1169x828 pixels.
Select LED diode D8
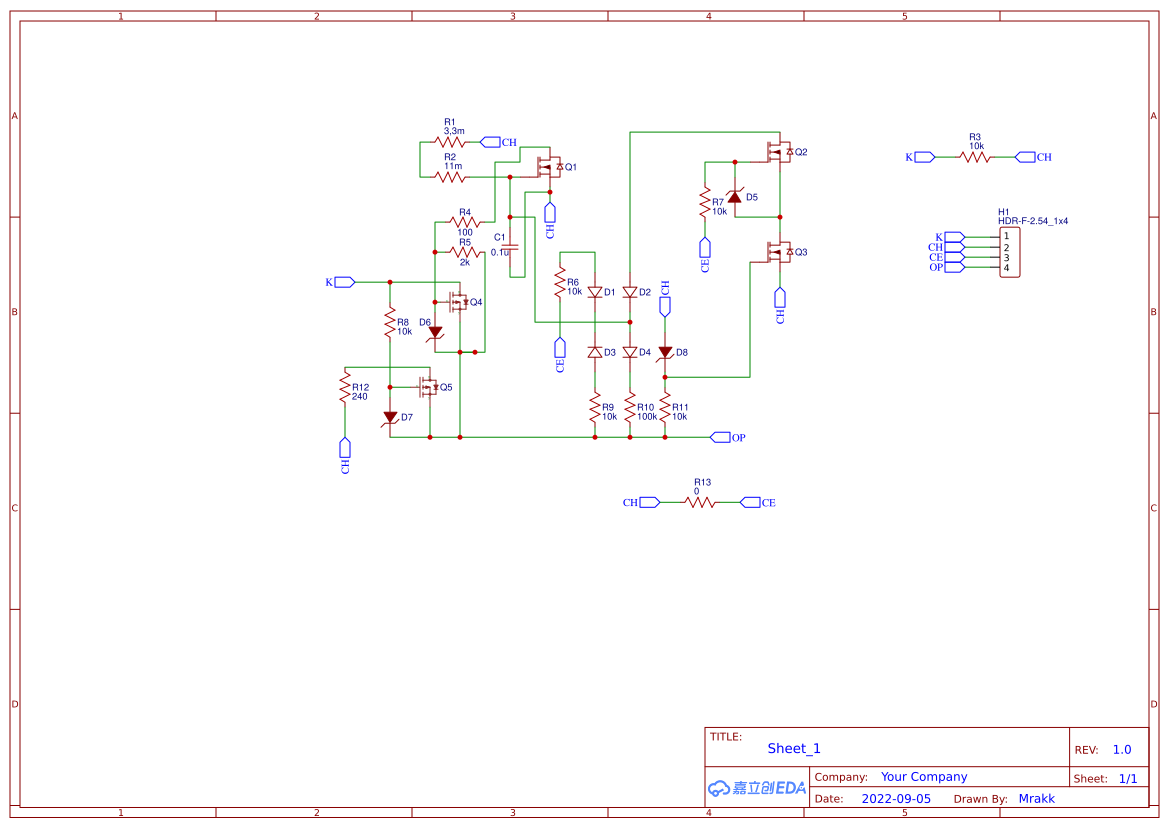click(665, 352)
